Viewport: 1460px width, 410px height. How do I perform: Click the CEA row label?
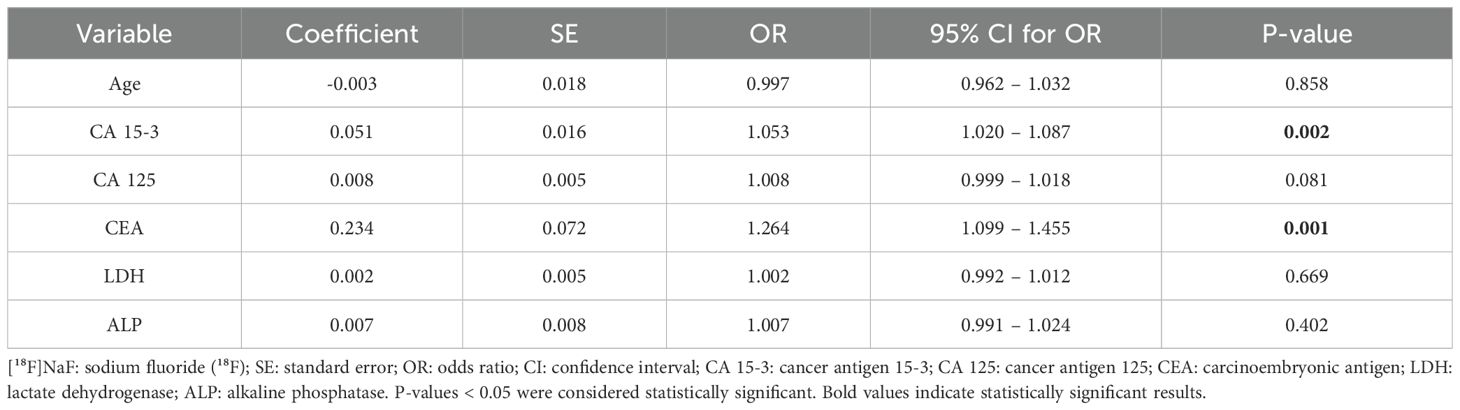click(125, 229)
